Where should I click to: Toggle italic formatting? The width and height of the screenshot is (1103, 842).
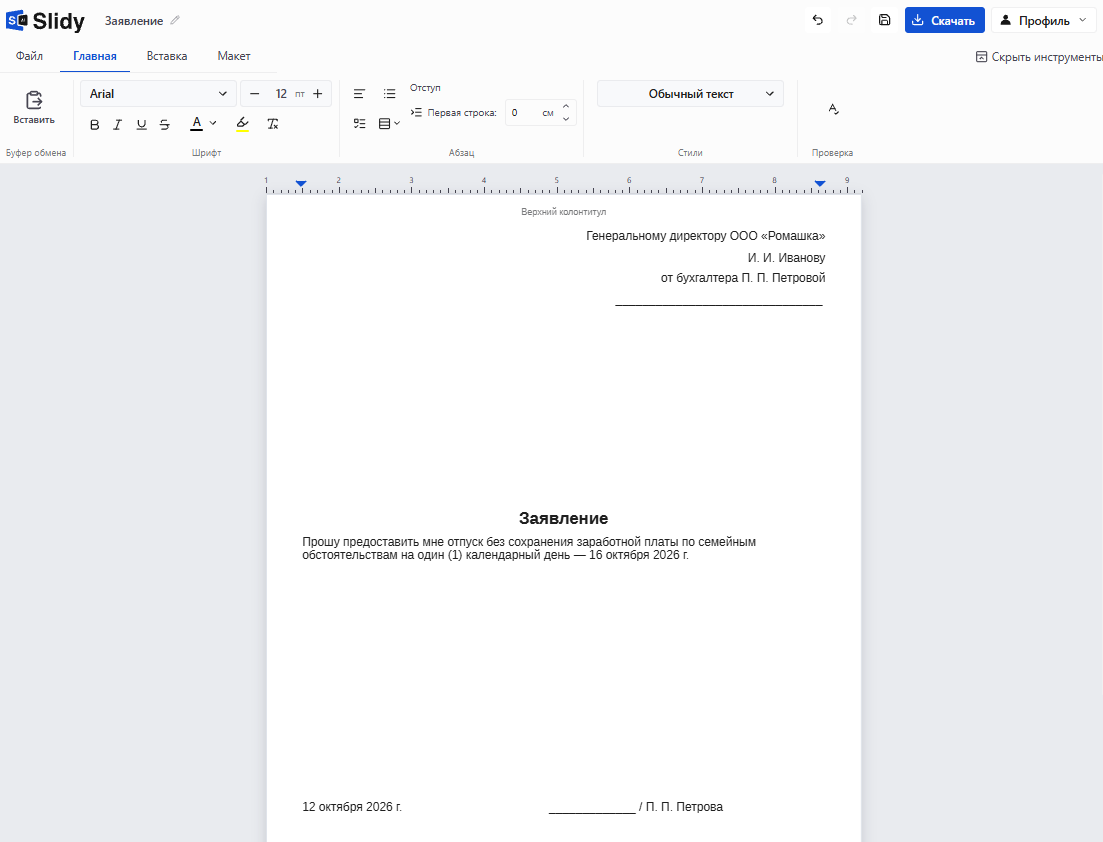tap(117, 125)
